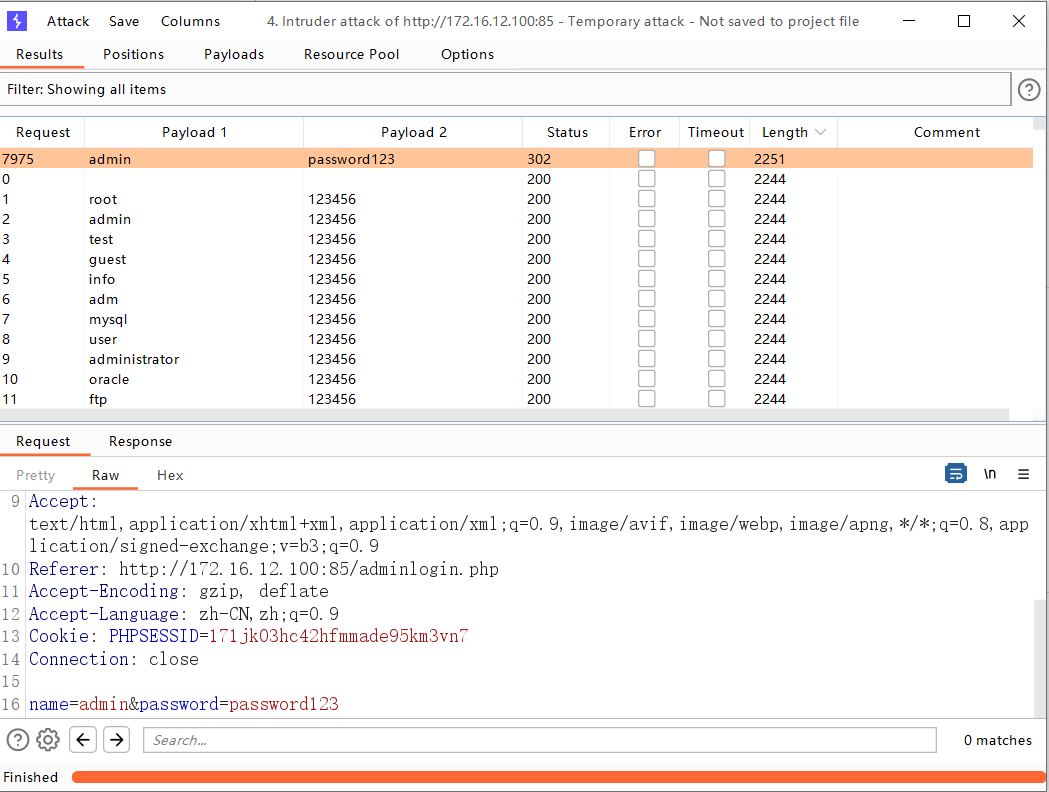Viewport: 1049px width, 792px height.
Task: Toggle the word wrap icon in request viewer
Action: pyautogui.click(x=956, y=474)
